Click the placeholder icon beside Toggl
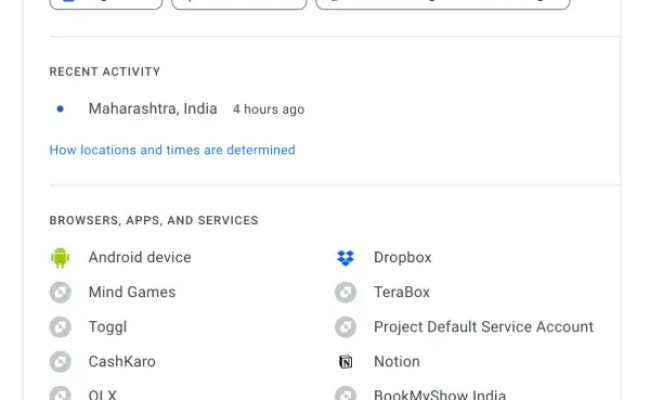The height and width of the screenshot is (400, 650). click(x=60, y=327)
